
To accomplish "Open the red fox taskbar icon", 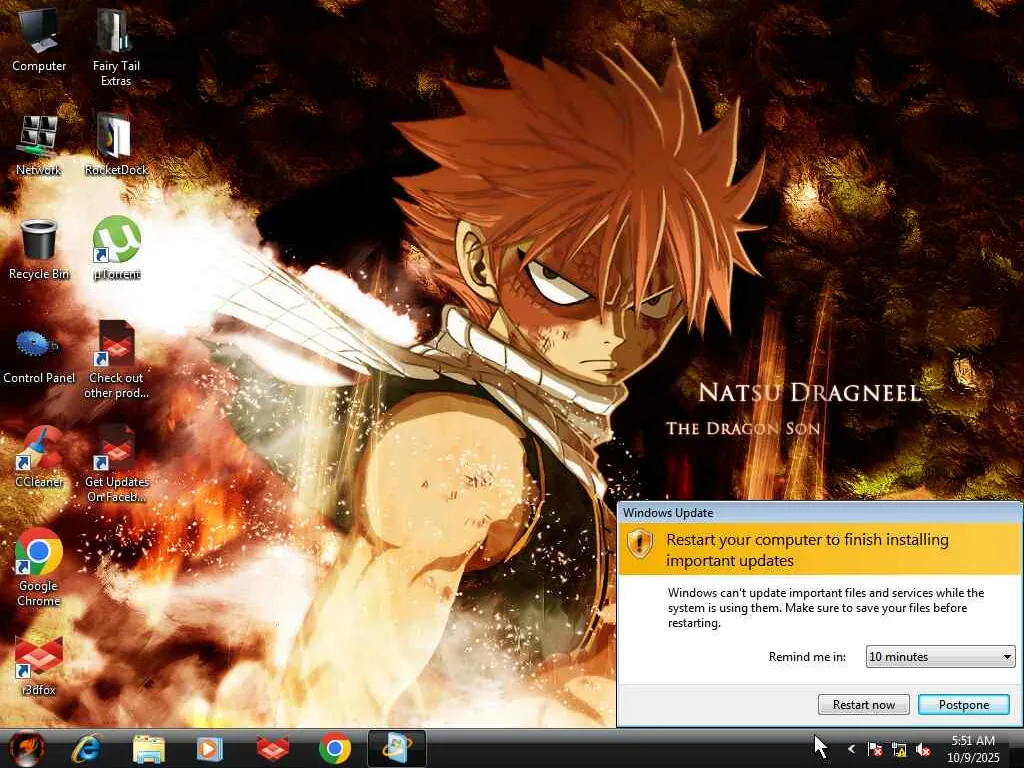I will pyautogui.click(x=273, y=748).
